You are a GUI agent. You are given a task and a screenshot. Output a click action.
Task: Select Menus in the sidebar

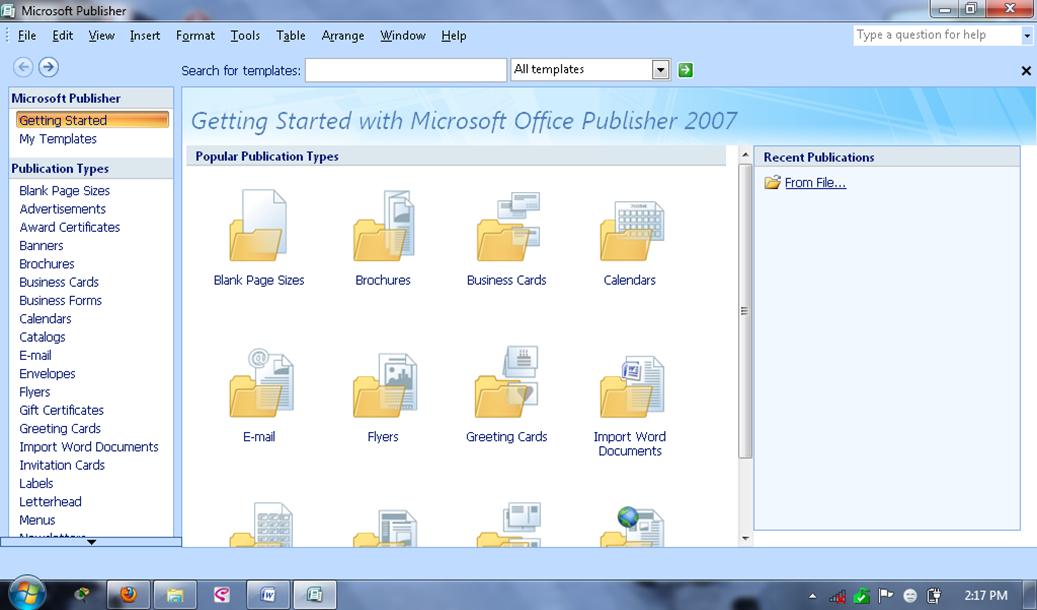coord(37,520)
